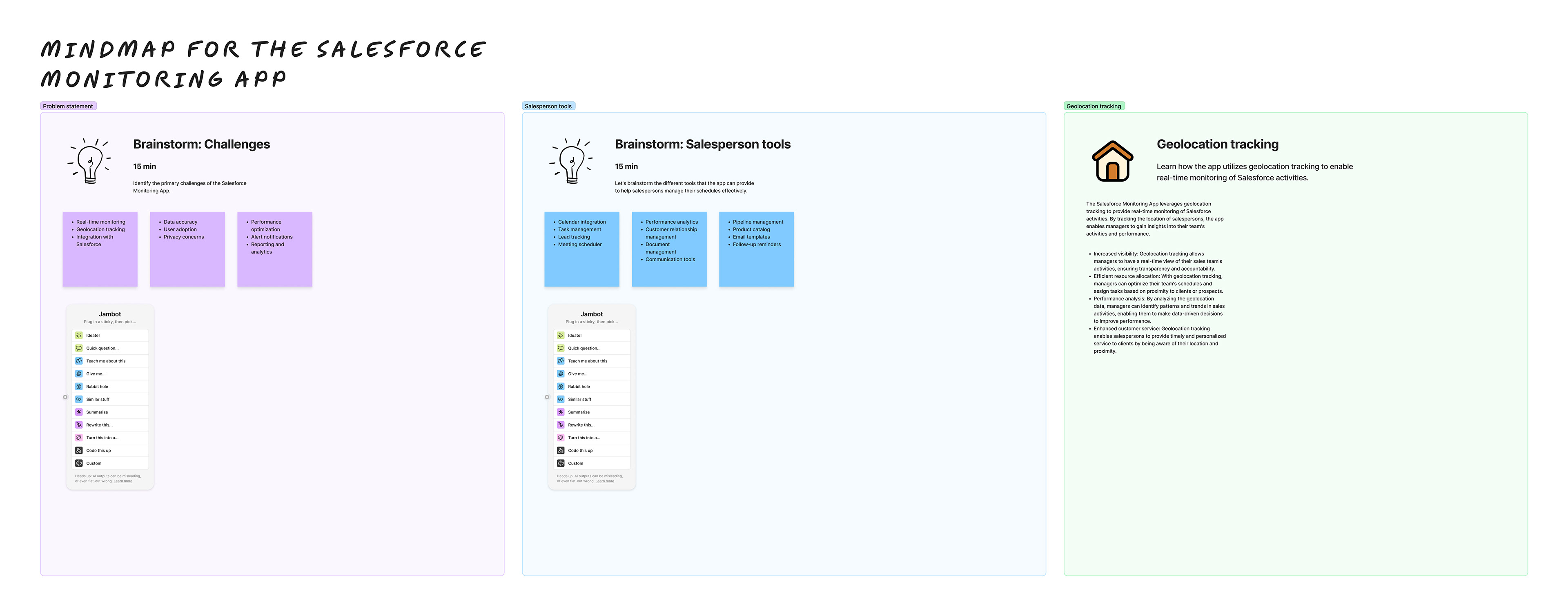Click the Brainstorm: Salesperson tools heading

tap(702, 144)
